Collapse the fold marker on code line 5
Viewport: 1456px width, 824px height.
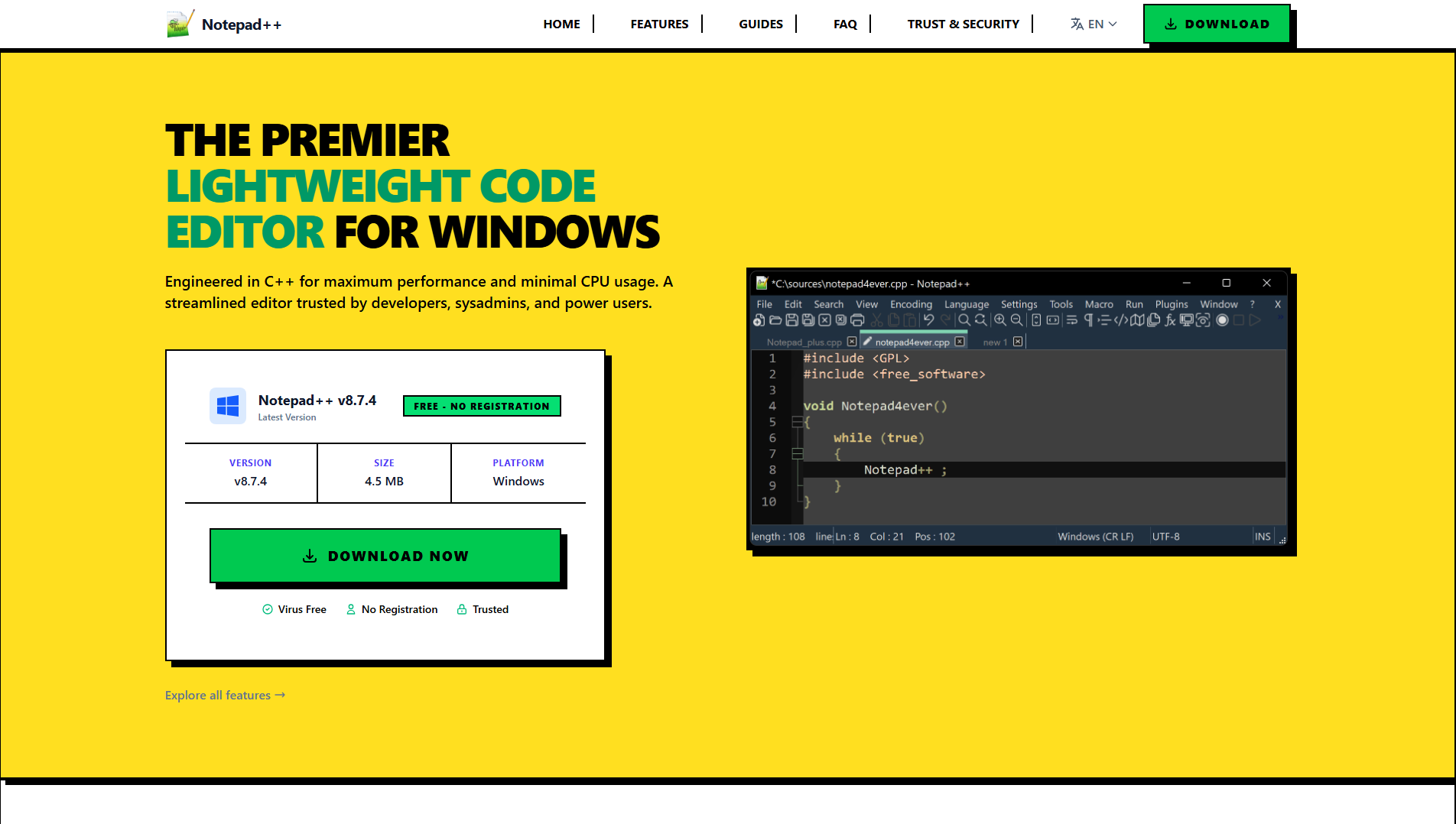coord(798,422)
